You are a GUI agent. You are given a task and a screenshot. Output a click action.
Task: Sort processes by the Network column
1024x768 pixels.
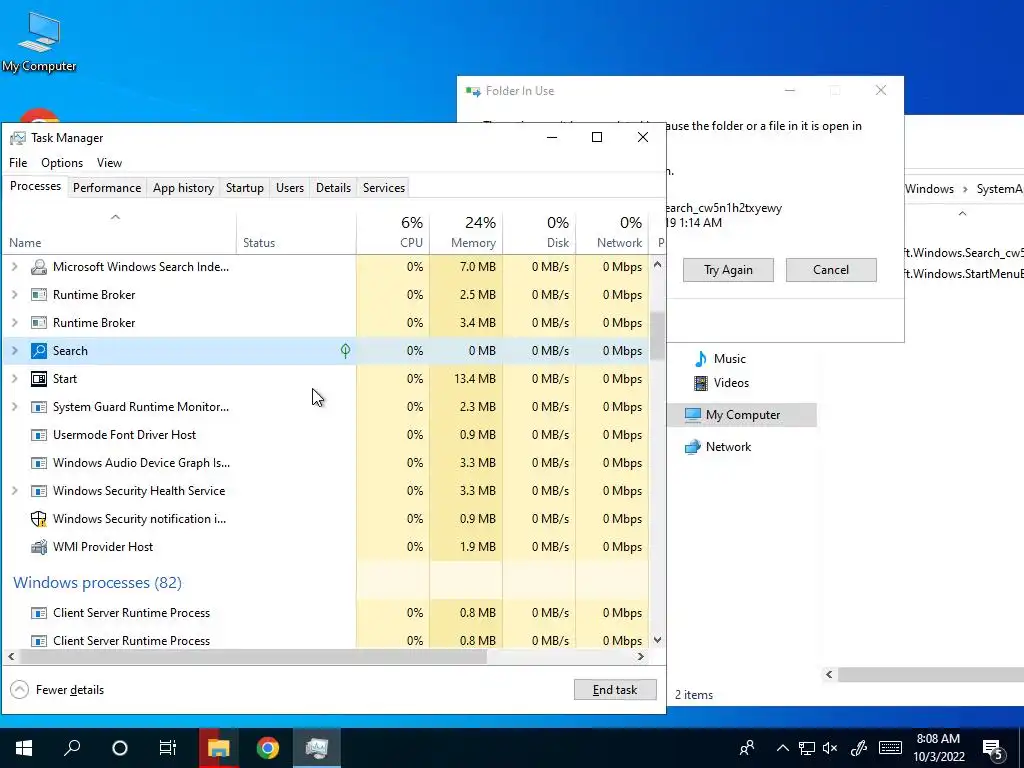pos(613,232)
